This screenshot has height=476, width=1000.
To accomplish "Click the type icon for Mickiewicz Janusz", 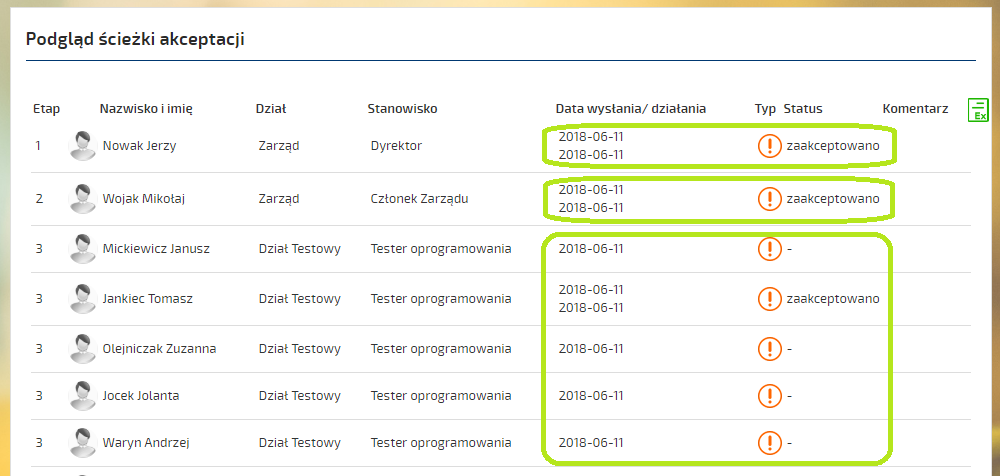I will pyautogui.click(x=770, y=248).
